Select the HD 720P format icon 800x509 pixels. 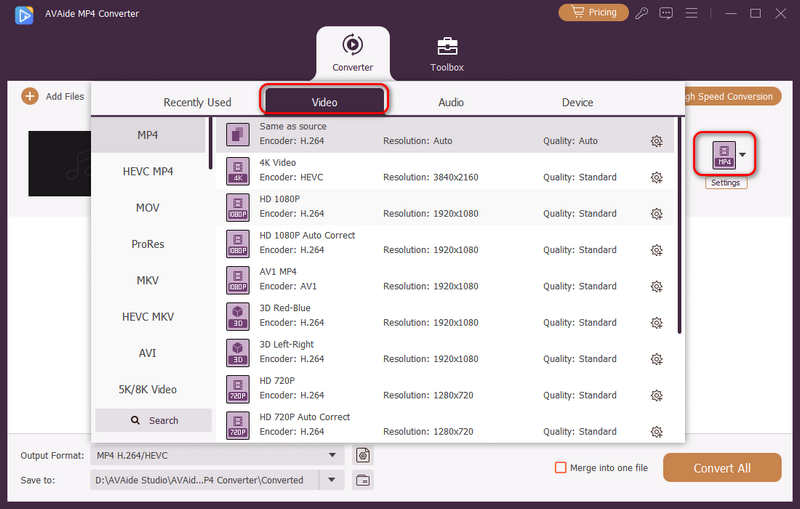coord(238,389)
